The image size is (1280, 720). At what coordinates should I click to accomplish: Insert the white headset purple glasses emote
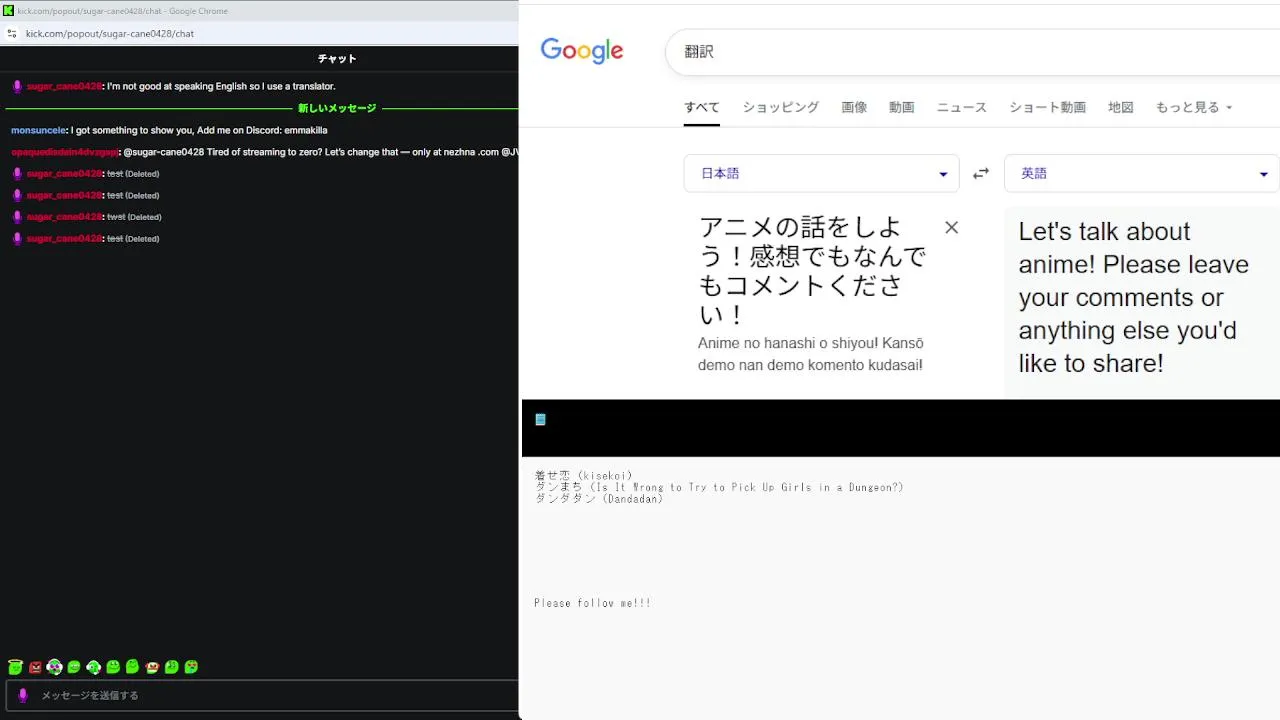[x=54, y=667]
